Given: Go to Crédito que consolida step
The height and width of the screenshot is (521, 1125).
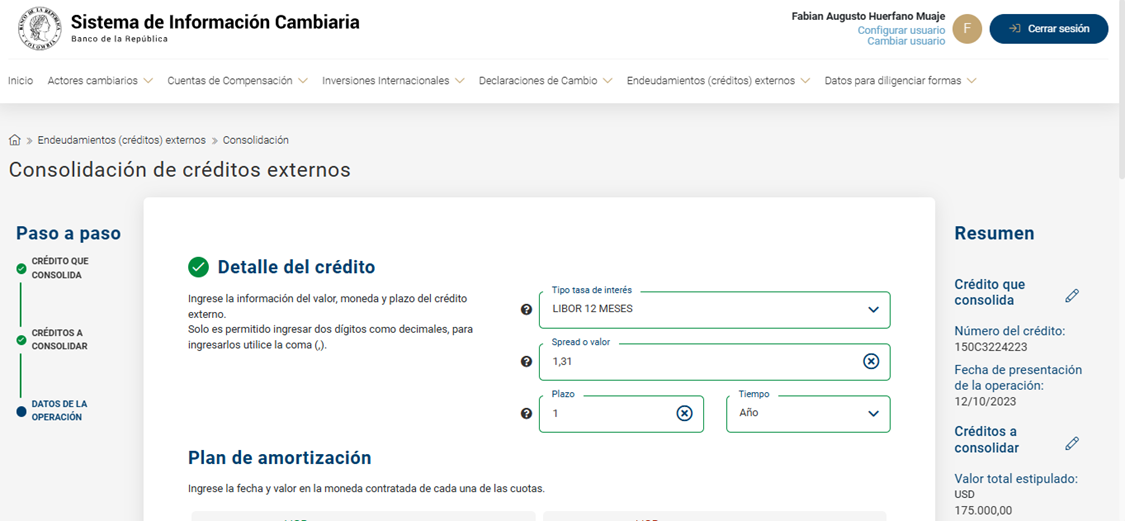Looking at the screenshot, I should pyautogui.click(x=59, y=268).
